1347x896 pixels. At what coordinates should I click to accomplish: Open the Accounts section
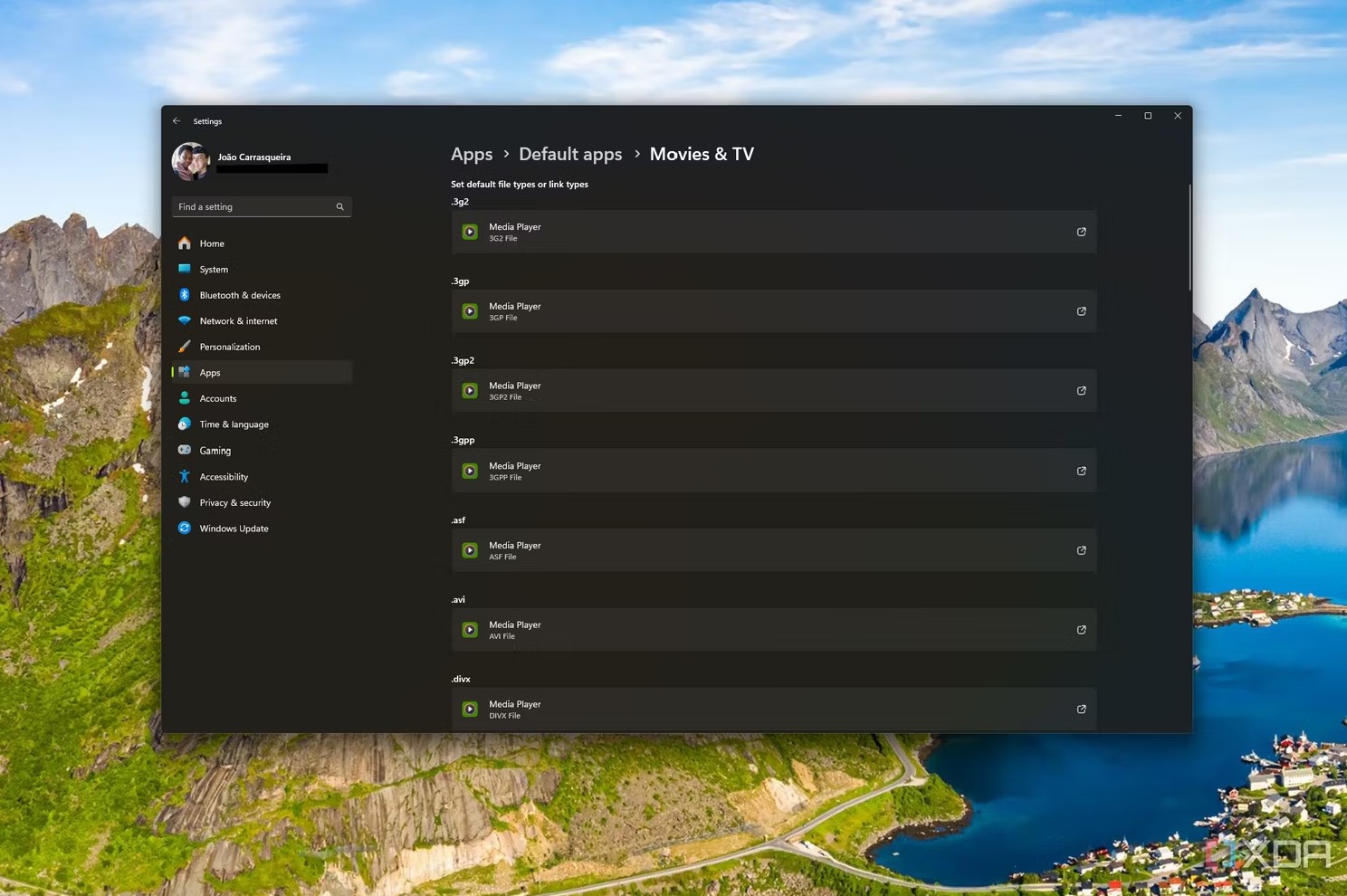(x=217, y=398)
